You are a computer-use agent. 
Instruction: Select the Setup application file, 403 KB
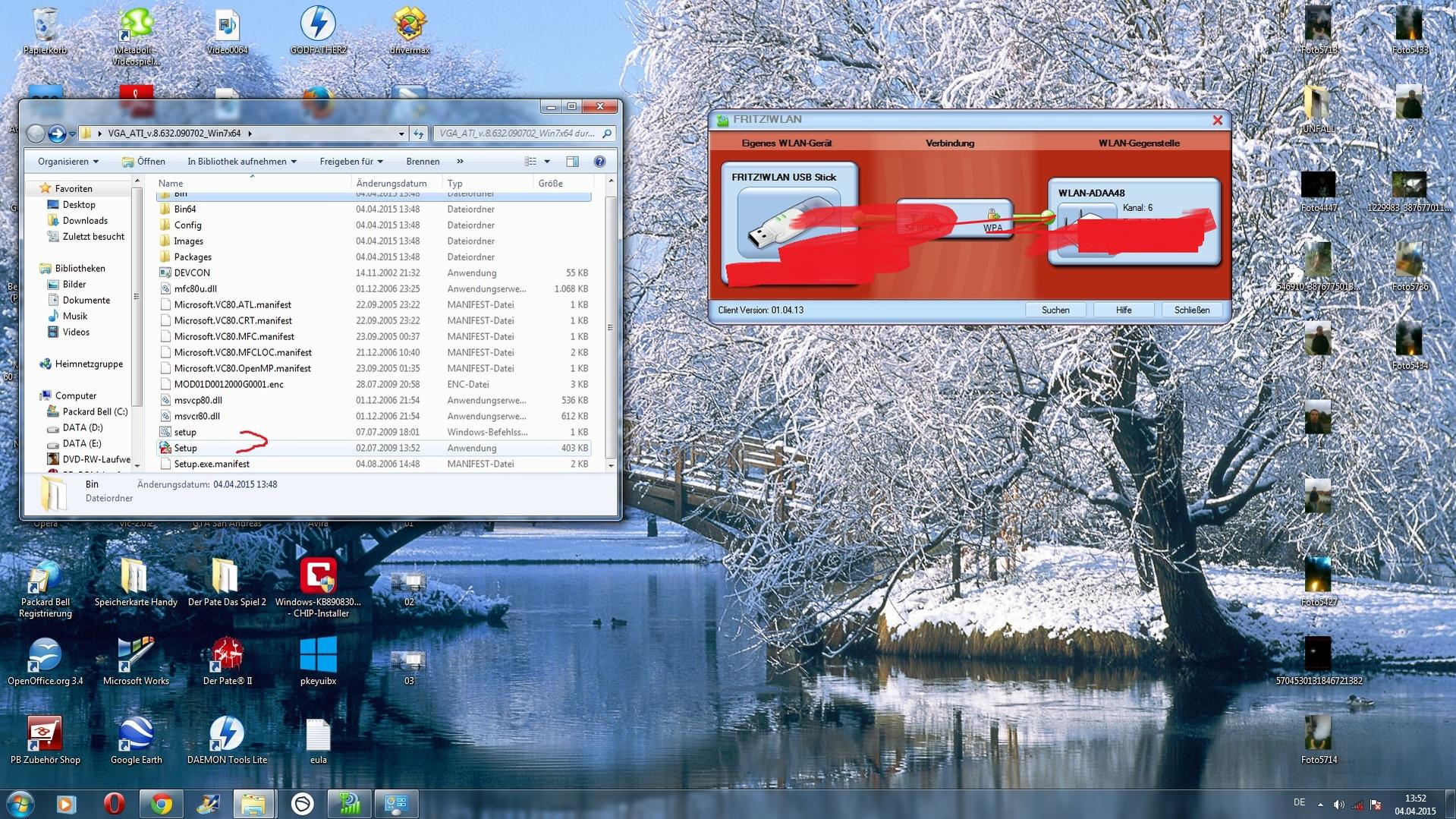click(x=373, y=449)
